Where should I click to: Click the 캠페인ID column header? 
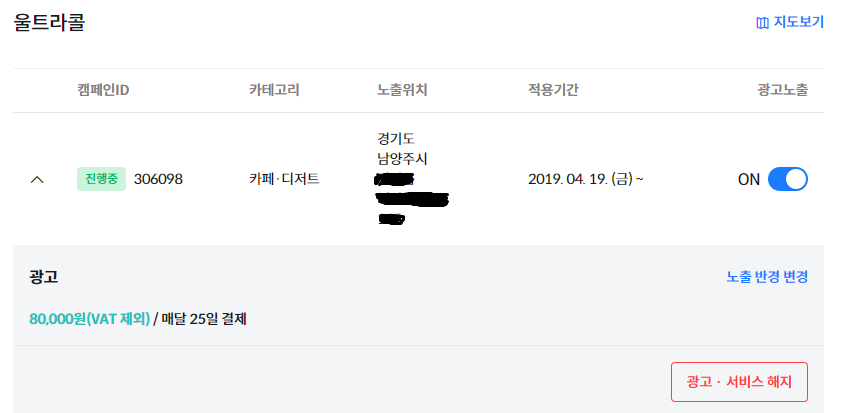coord(103,90)
